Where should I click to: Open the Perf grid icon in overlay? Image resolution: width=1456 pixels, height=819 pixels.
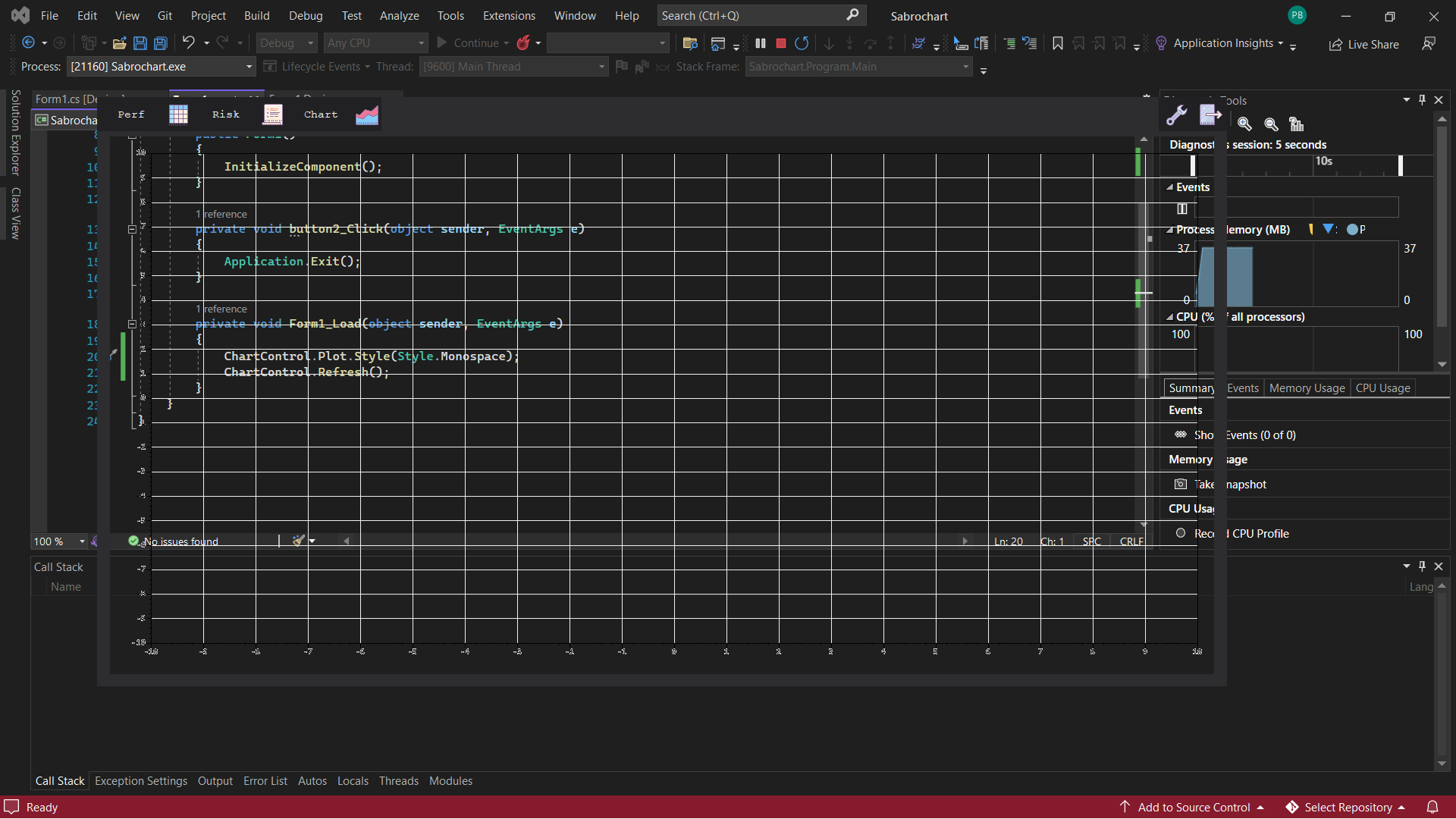tap(178, 115)
